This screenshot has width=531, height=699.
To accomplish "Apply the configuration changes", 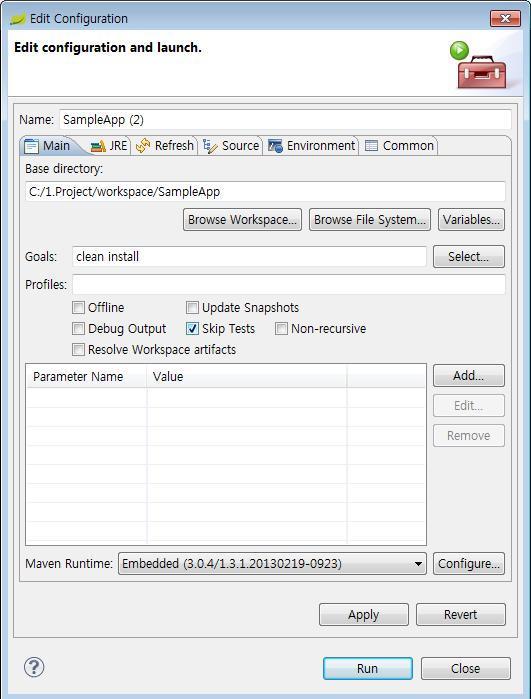I will [364, 615].
